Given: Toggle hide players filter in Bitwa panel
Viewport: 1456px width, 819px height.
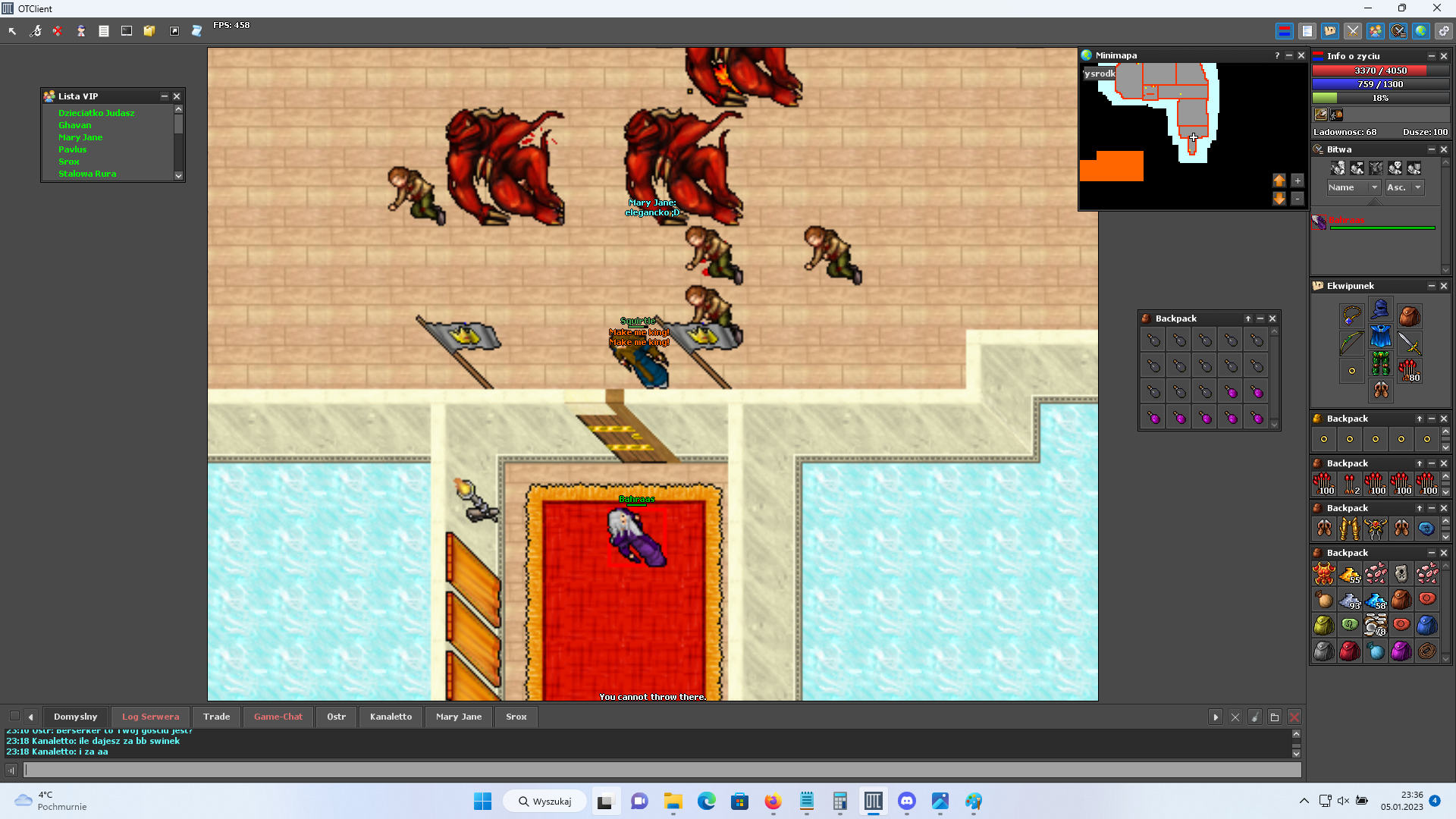Looking at the screenshot, I should [x=1338, y=168].
